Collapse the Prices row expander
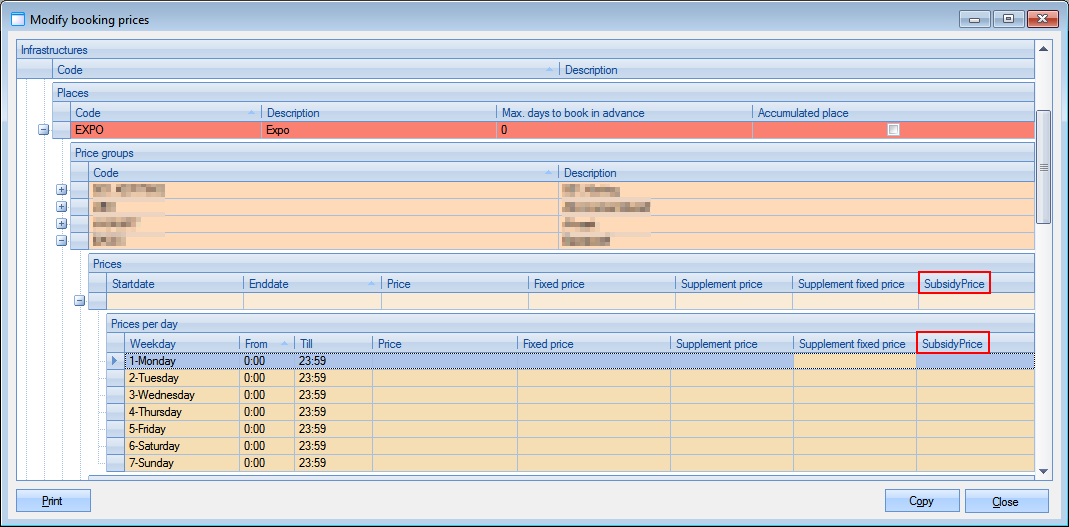This screenshot has width=1069, height=527. pyautogui.click(x=79, y=301)
